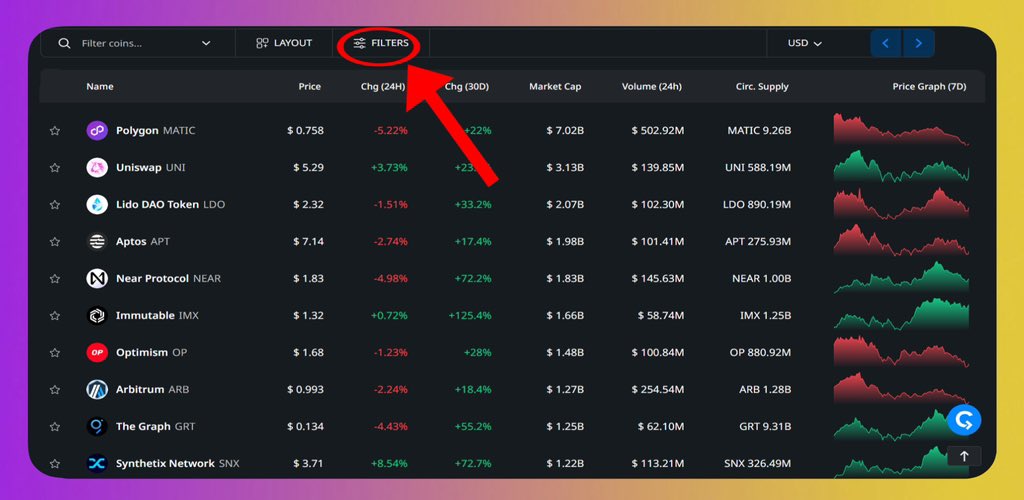Image resolution: width=1024 pixels, height=500 pixels.
Task: Click The Graph GRT coin logo
Action: pyautogui.click(x=97, y=426)
